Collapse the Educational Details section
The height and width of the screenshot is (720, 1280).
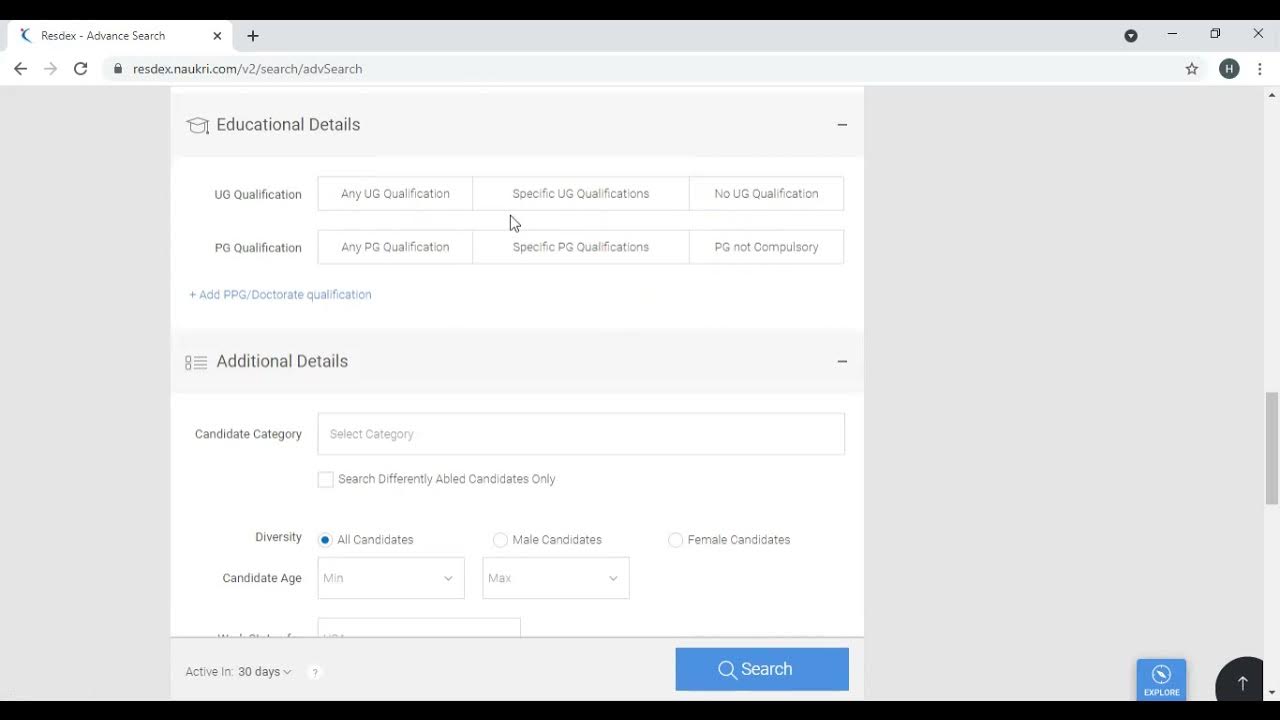842,125
